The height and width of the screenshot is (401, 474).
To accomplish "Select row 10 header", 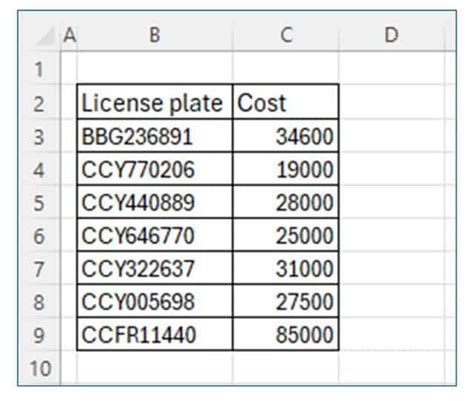I will pyautogui.click(x=39, y=368).
